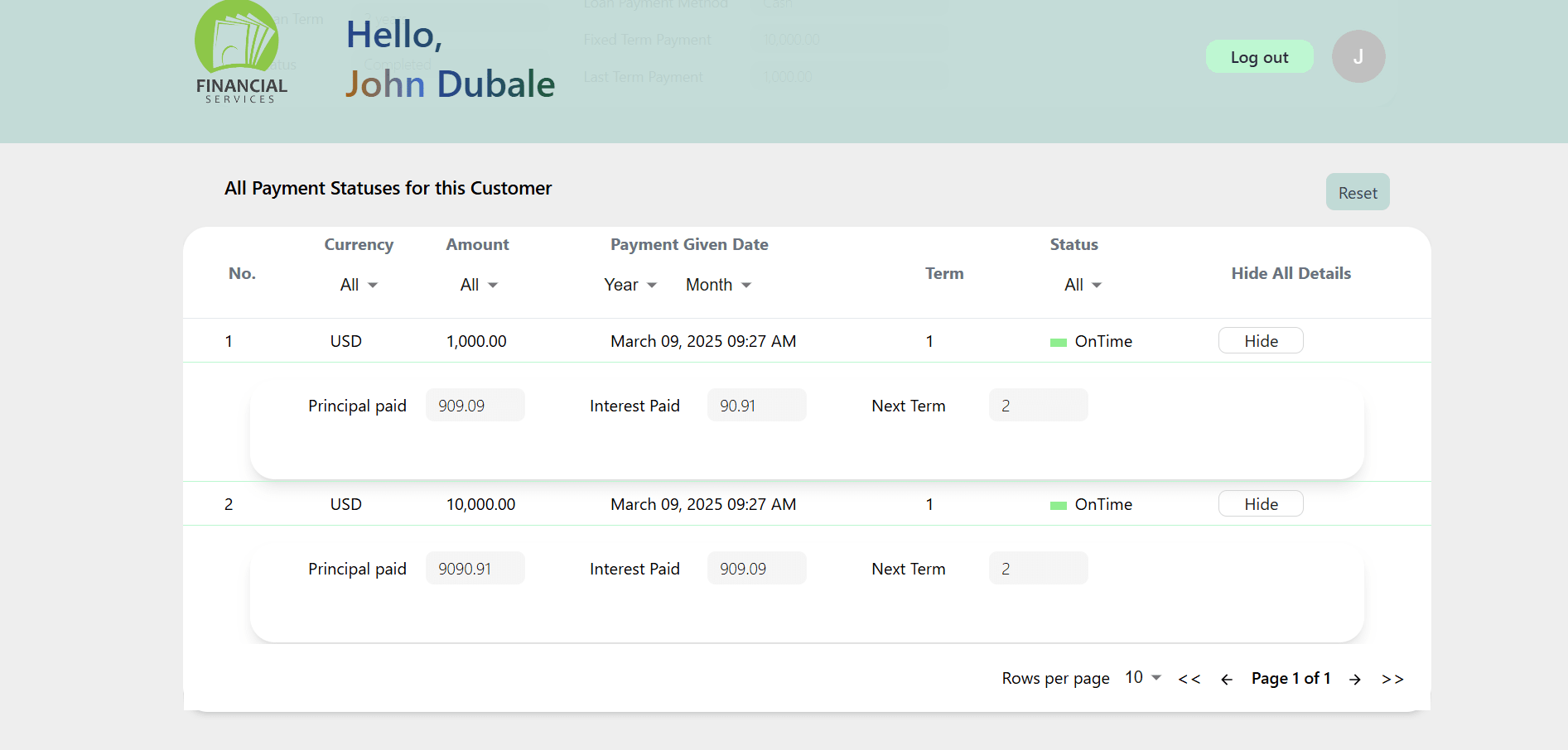Viewport: 1568px width, 750px height.
Task: Expand the Year dropdown under Payment Given Date
Action: point(630,284)
